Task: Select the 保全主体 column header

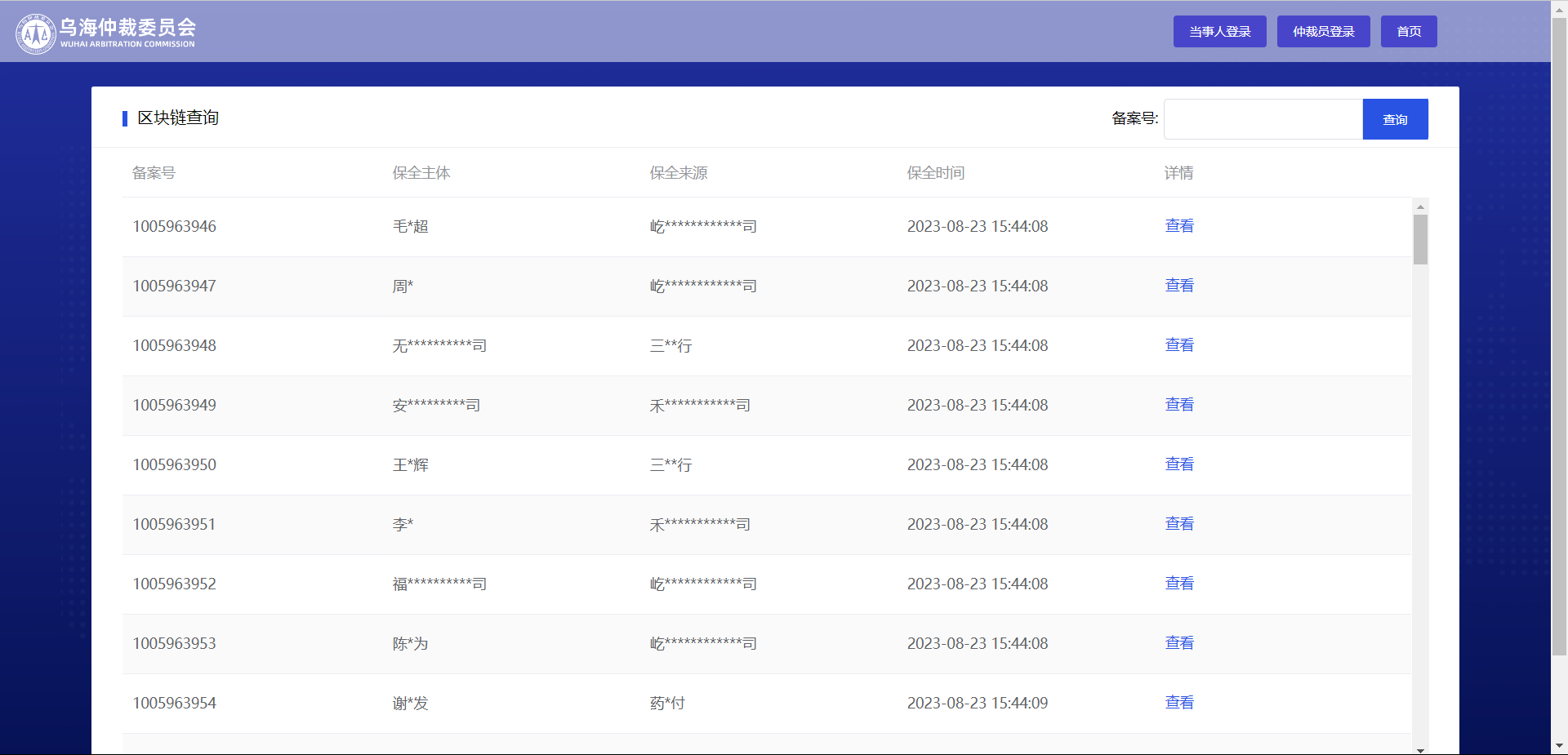Action: pos(421,173)
